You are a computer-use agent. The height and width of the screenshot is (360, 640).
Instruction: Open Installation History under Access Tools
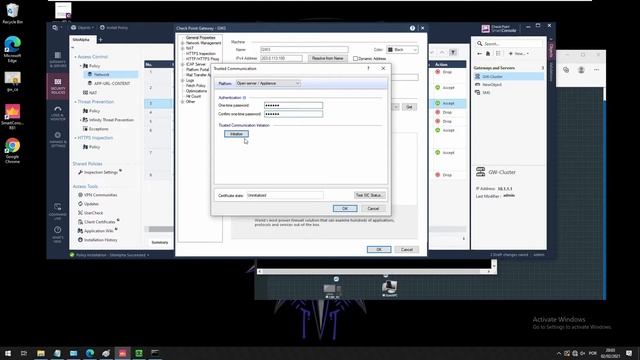98,240
